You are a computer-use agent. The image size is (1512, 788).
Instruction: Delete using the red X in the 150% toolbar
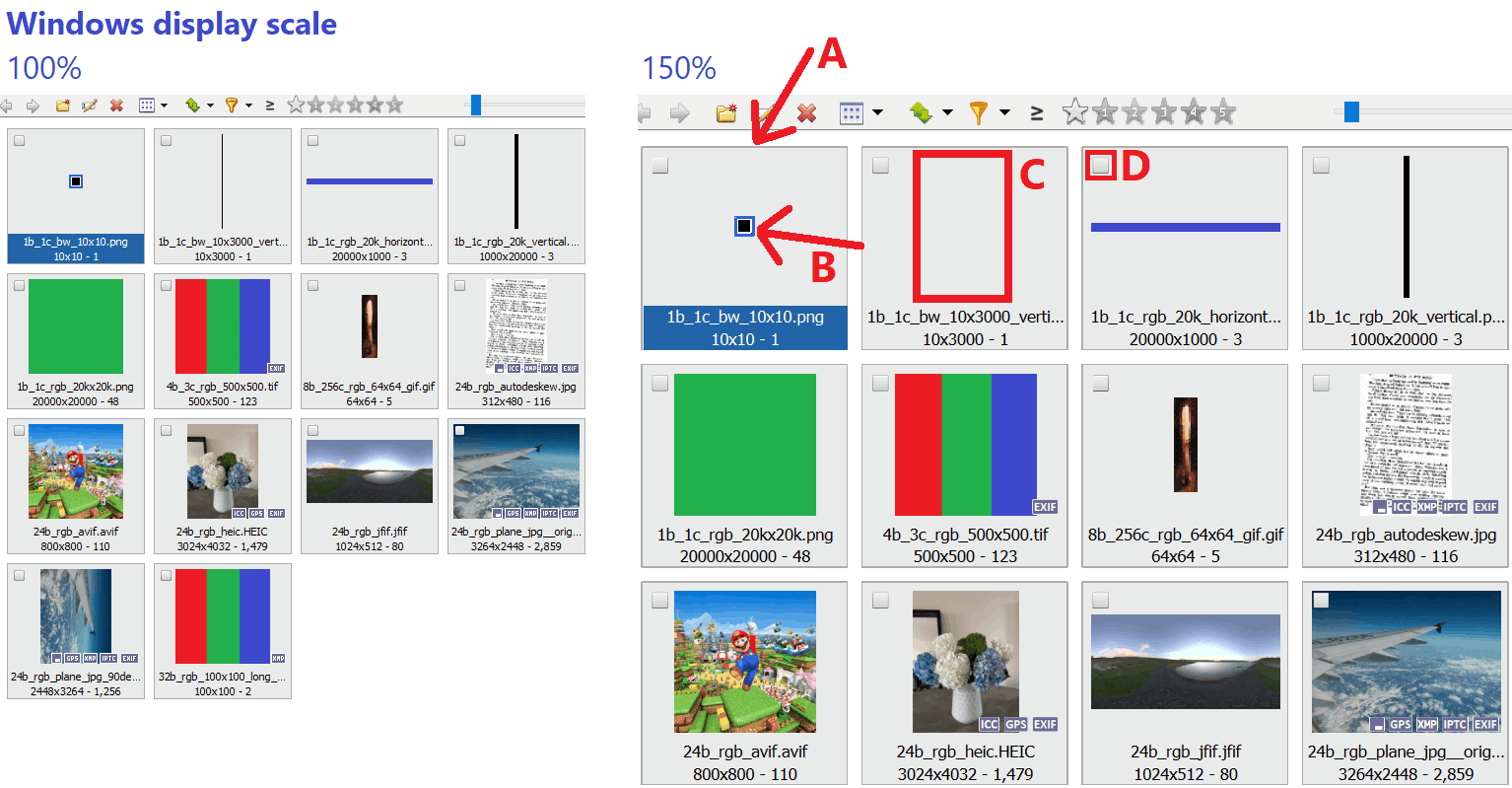(806, 113)
